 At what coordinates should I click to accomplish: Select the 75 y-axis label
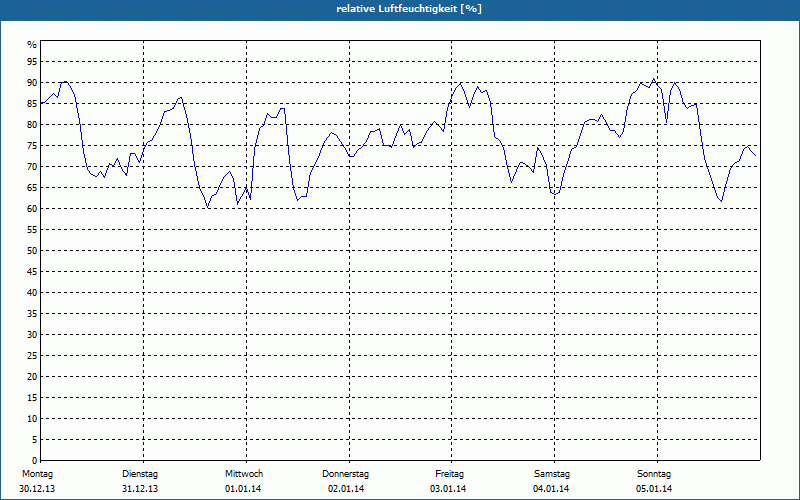[x=32, y=146]
